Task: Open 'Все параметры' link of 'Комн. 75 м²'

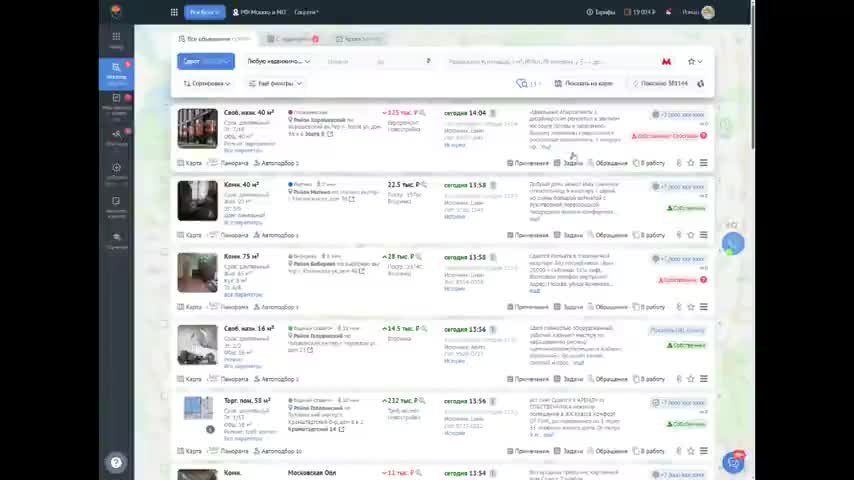Action: click(243, 294)
